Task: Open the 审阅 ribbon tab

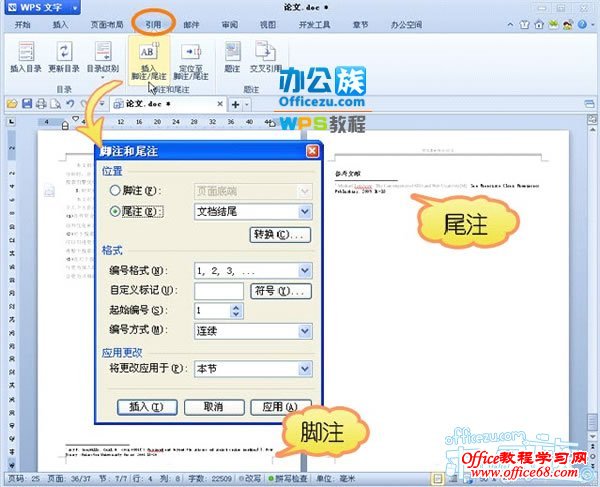Action: (x=230, y=24)
